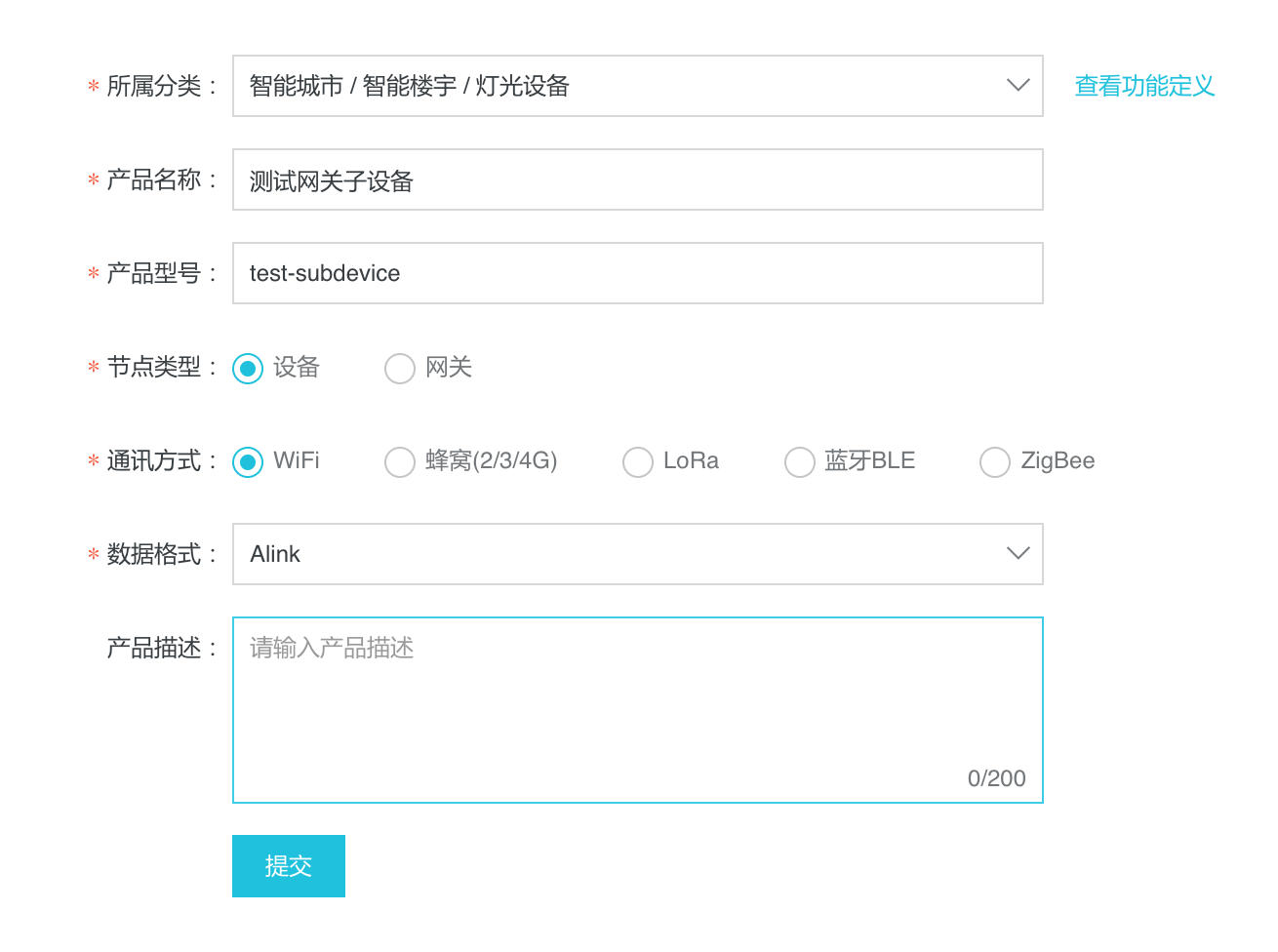Submit the form with 提交 button
1278x952 pixels.
coord(289,866)
